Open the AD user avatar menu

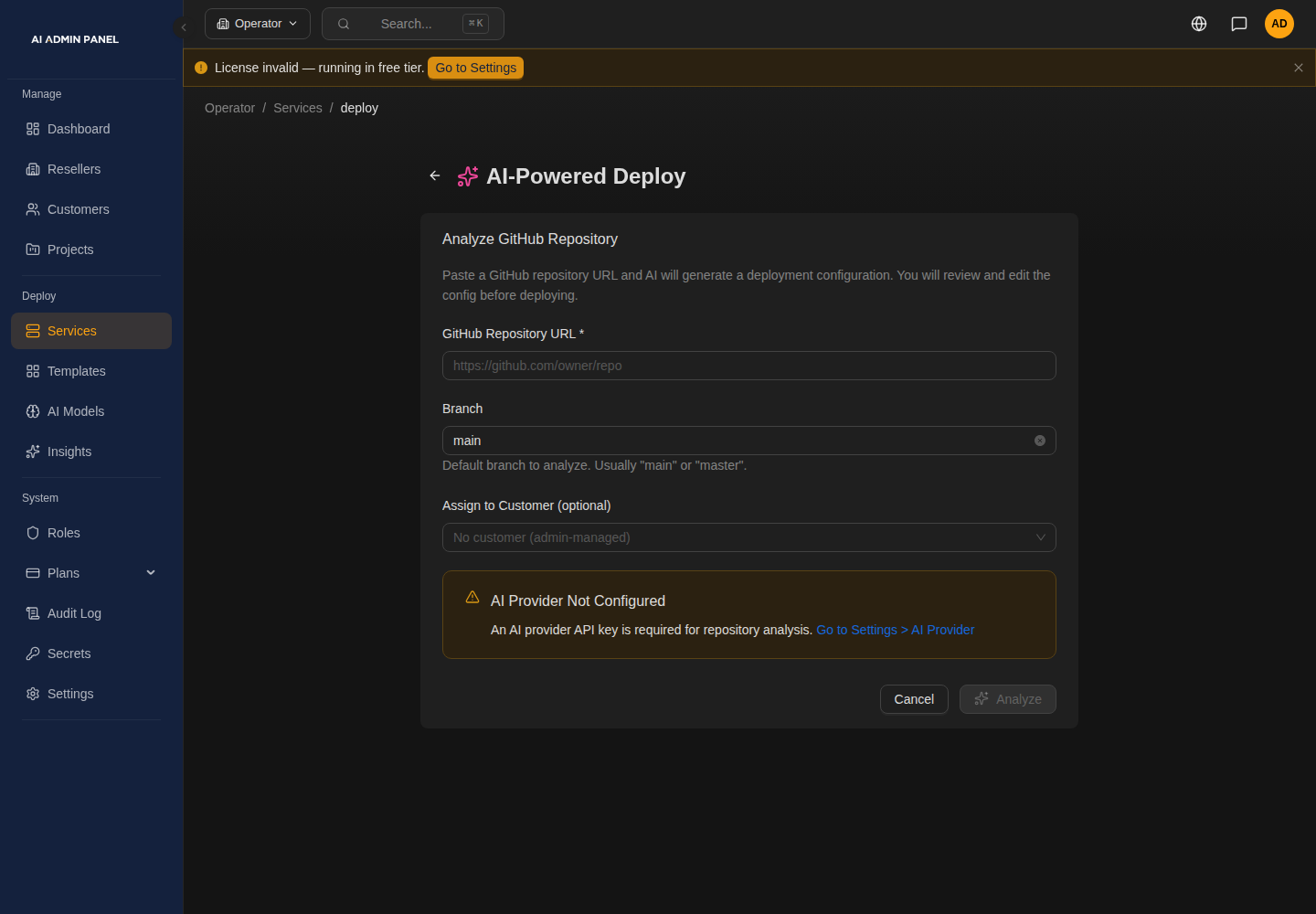1279,24
